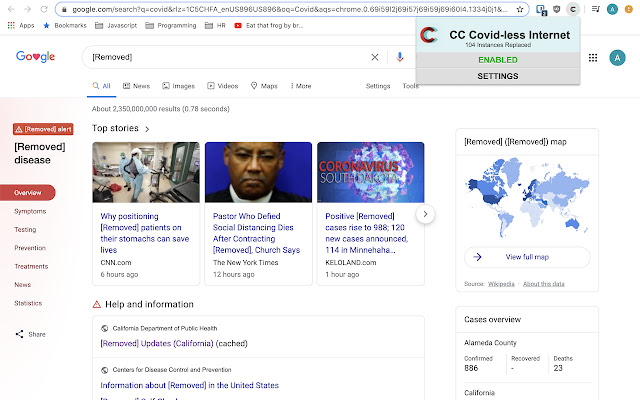This screenshot has width=640, height=400.
Task: Select Symptoms in the left sidebar
Action: click(30, 211)
